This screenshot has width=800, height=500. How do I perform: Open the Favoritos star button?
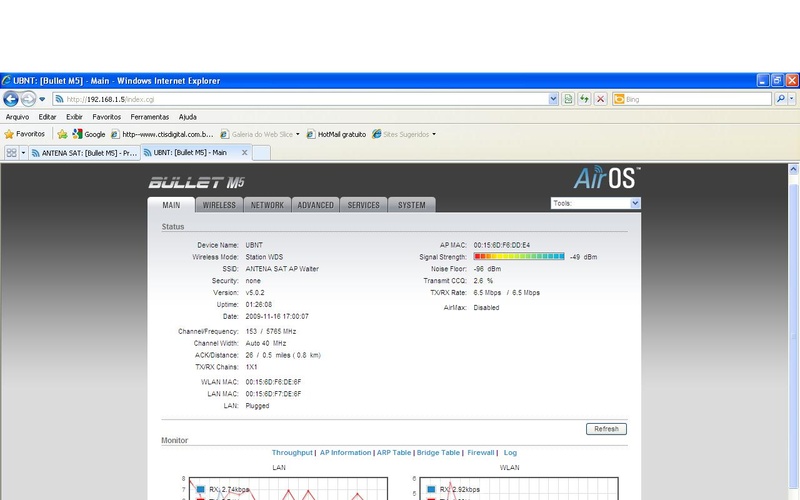point(24,134)
